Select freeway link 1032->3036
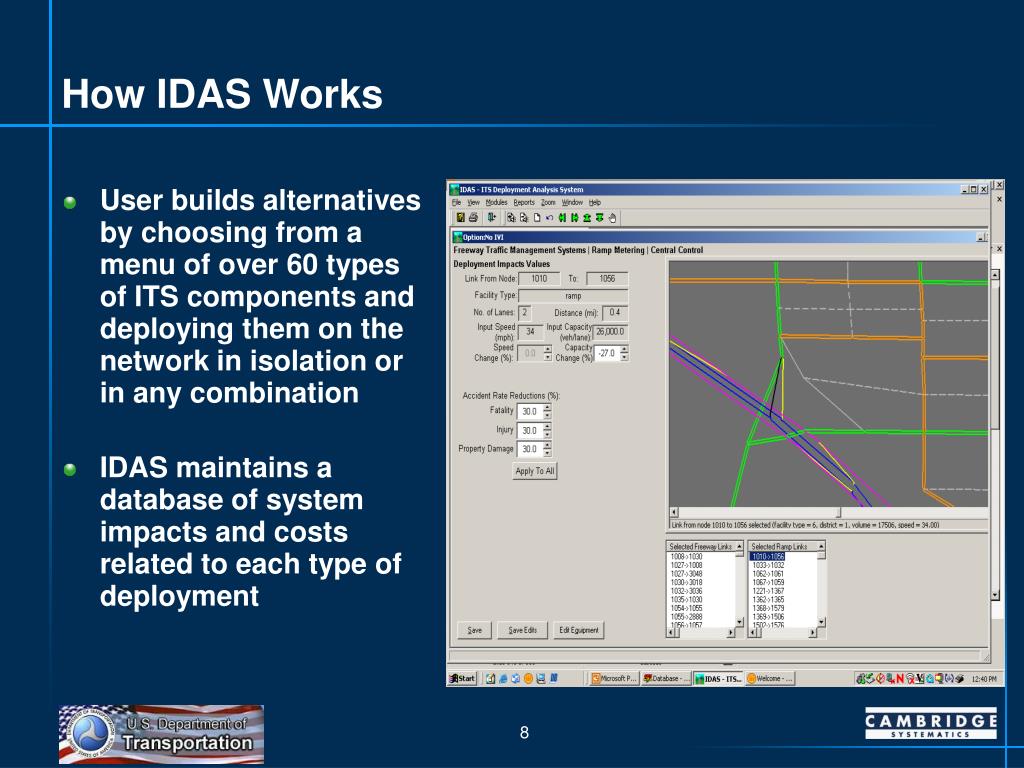Image resolution: width=1024 pixels, height=768 pixels. click(x=686, y=591)
